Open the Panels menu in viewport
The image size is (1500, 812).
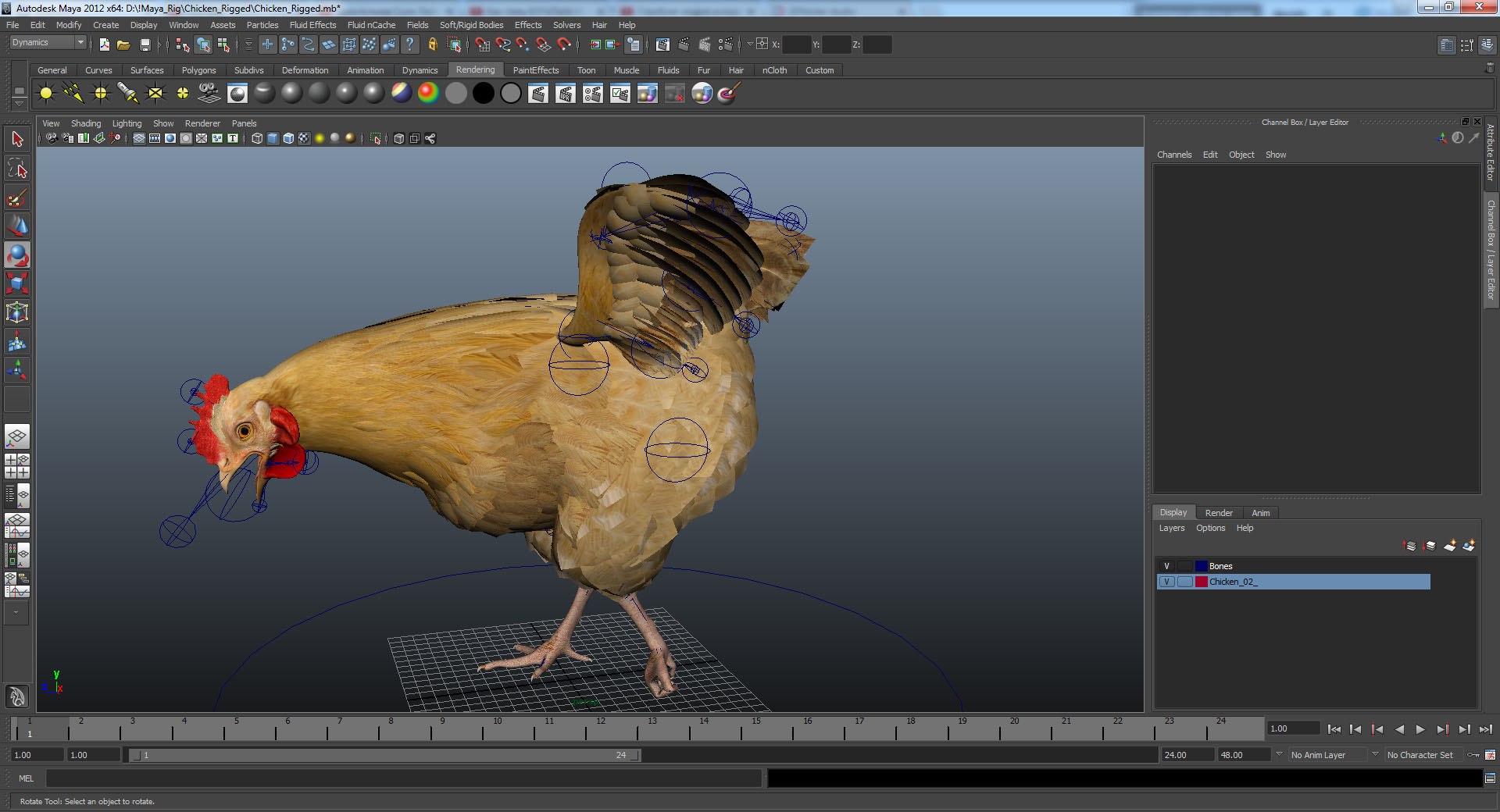(244, 123)
